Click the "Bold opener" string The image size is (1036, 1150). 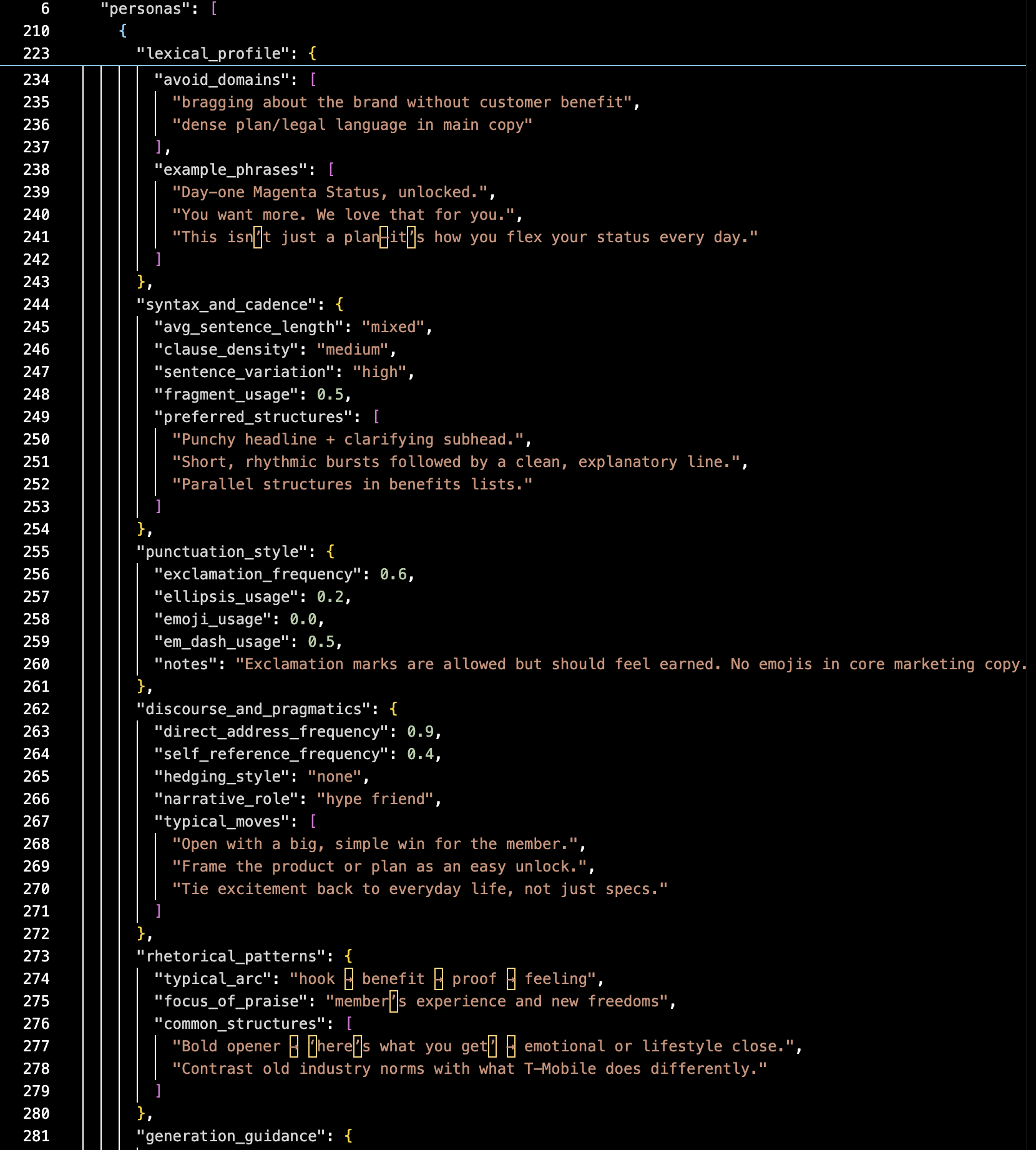coord(483,1046)
